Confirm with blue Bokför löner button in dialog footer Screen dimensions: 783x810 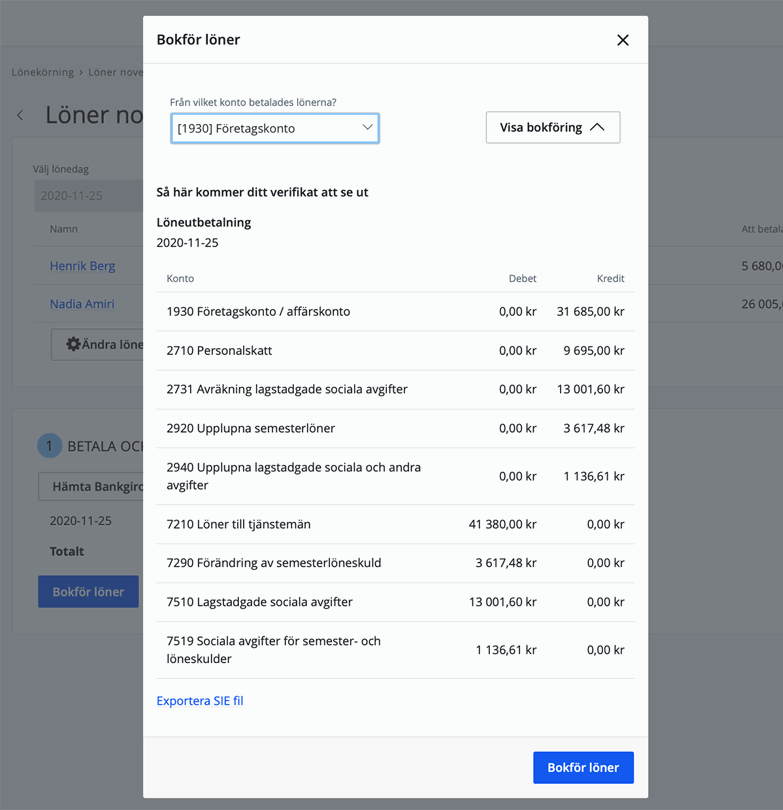click(x=583, y=767)
